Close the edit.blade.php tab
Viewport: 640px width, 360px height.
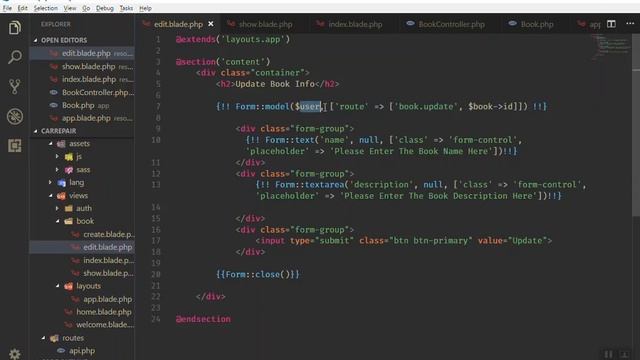coord(211,24)
